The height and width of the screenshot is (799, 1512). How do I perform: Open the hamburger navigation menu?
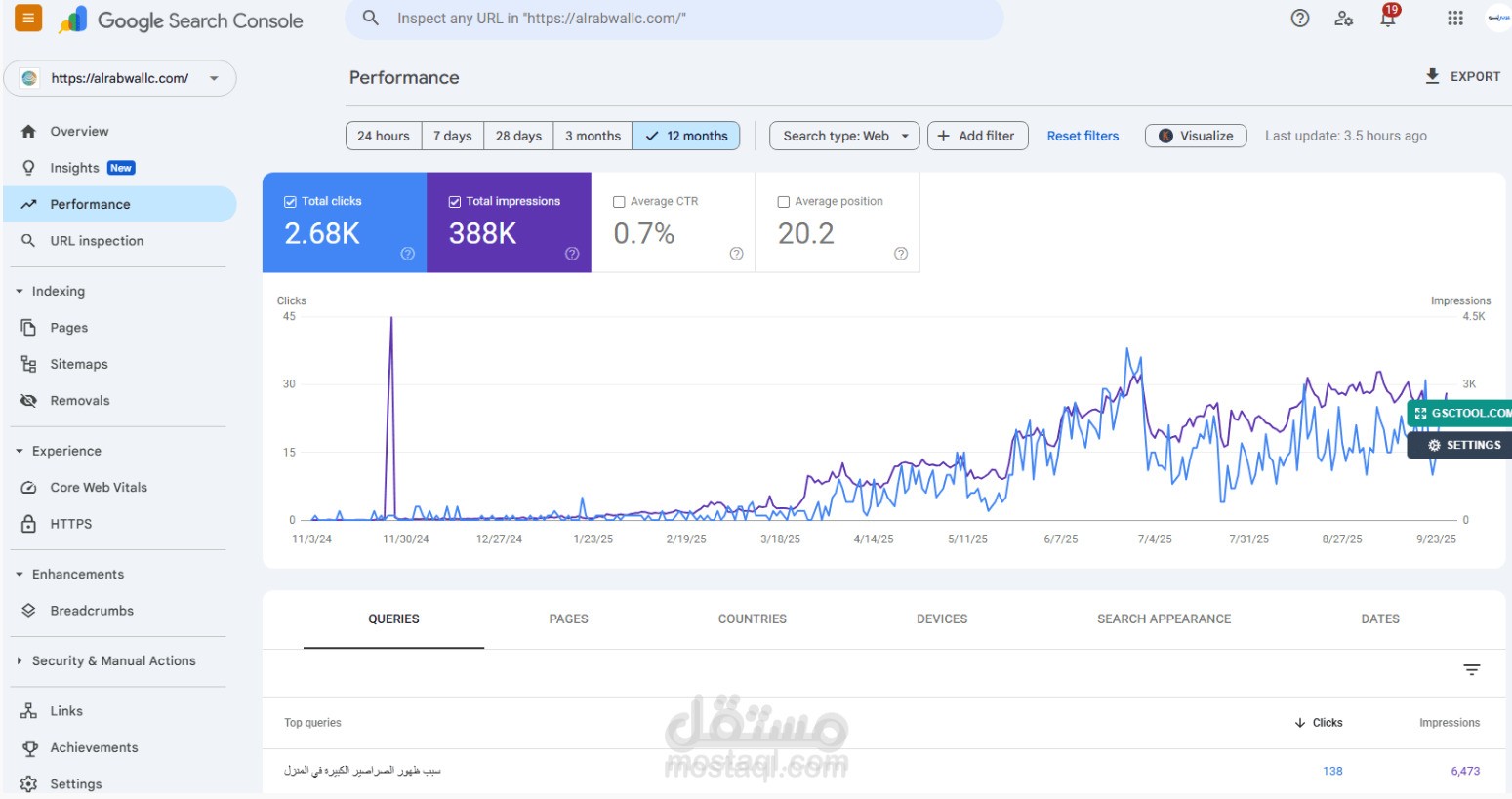point(28,18)
